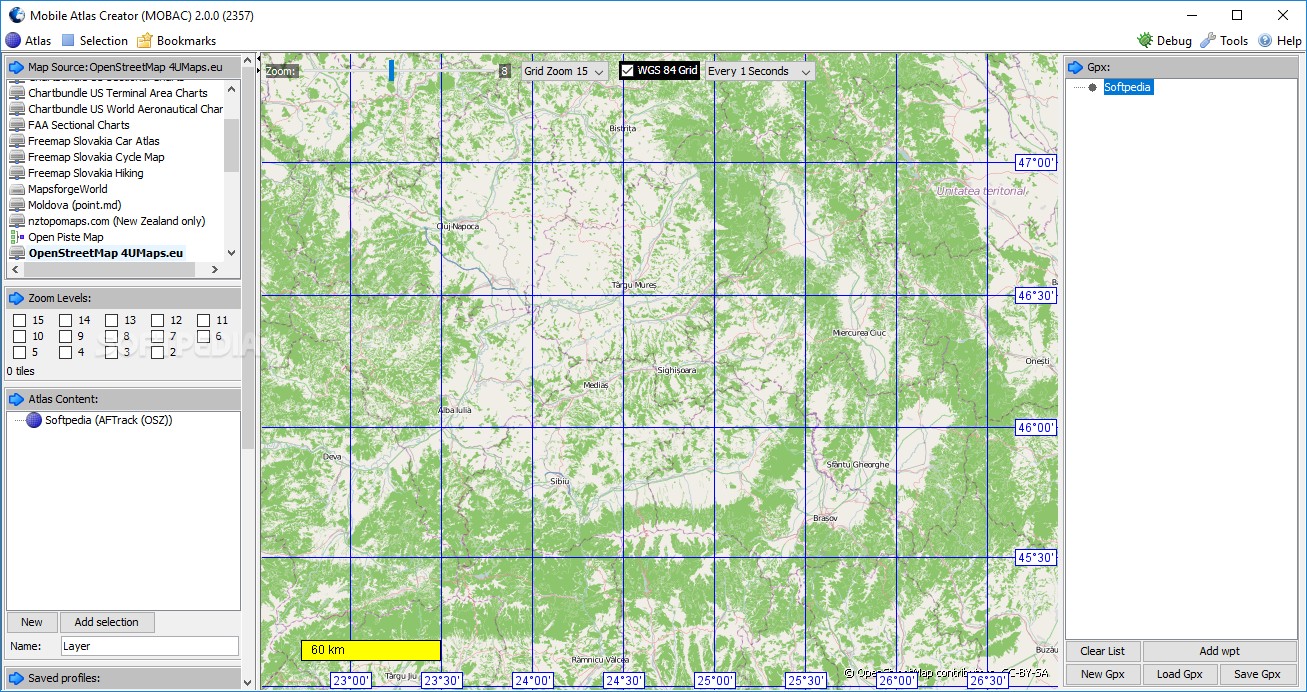The width and height of the screenshot is (1307, 692).
Task: Open the Selection menu
Action: click(95, 41)
